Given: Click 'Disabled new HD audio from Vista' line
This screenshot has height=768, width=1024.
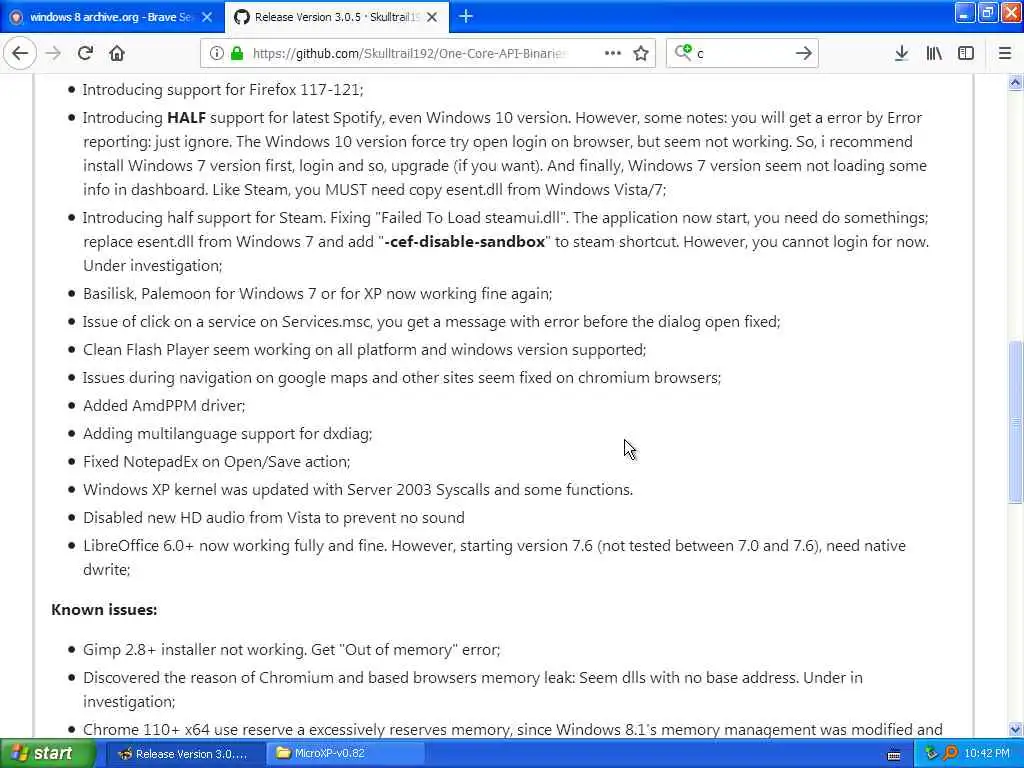Looking at the screenshot, I should (274, 518).
